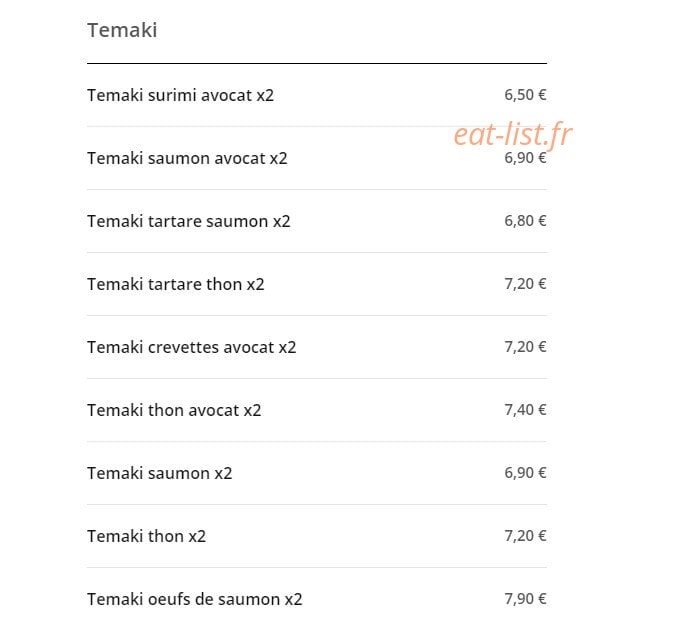Open Temaki crevettes avocat x2 entry
This screenshot has height=621, width=690.
(x=317, y=347)
